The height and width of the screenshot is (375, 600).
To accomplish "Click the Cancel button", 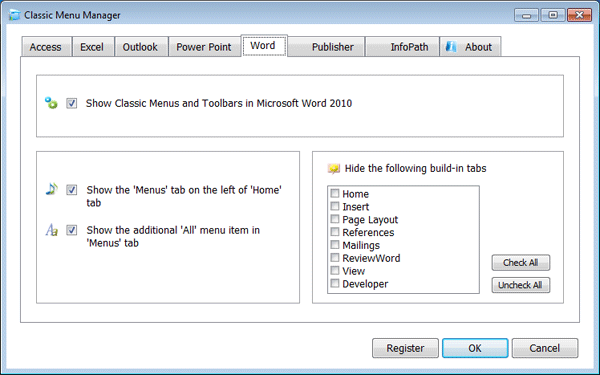I will (545, 348).
